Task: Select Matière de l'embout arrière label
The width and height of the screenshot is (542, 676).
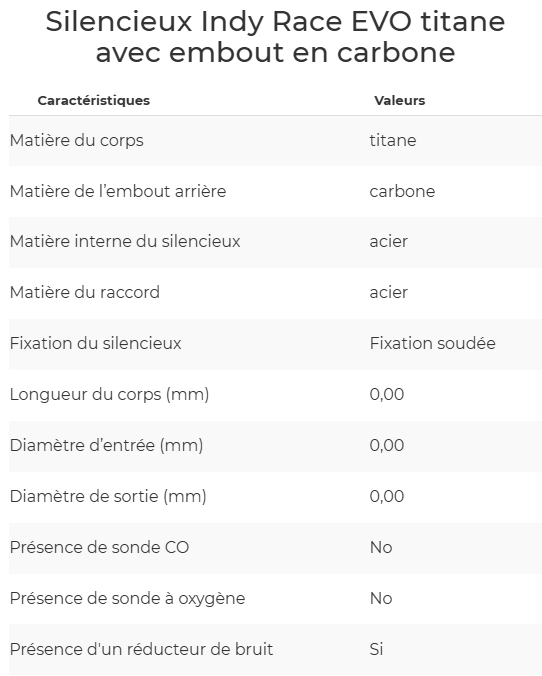Action: pos(118,191)
